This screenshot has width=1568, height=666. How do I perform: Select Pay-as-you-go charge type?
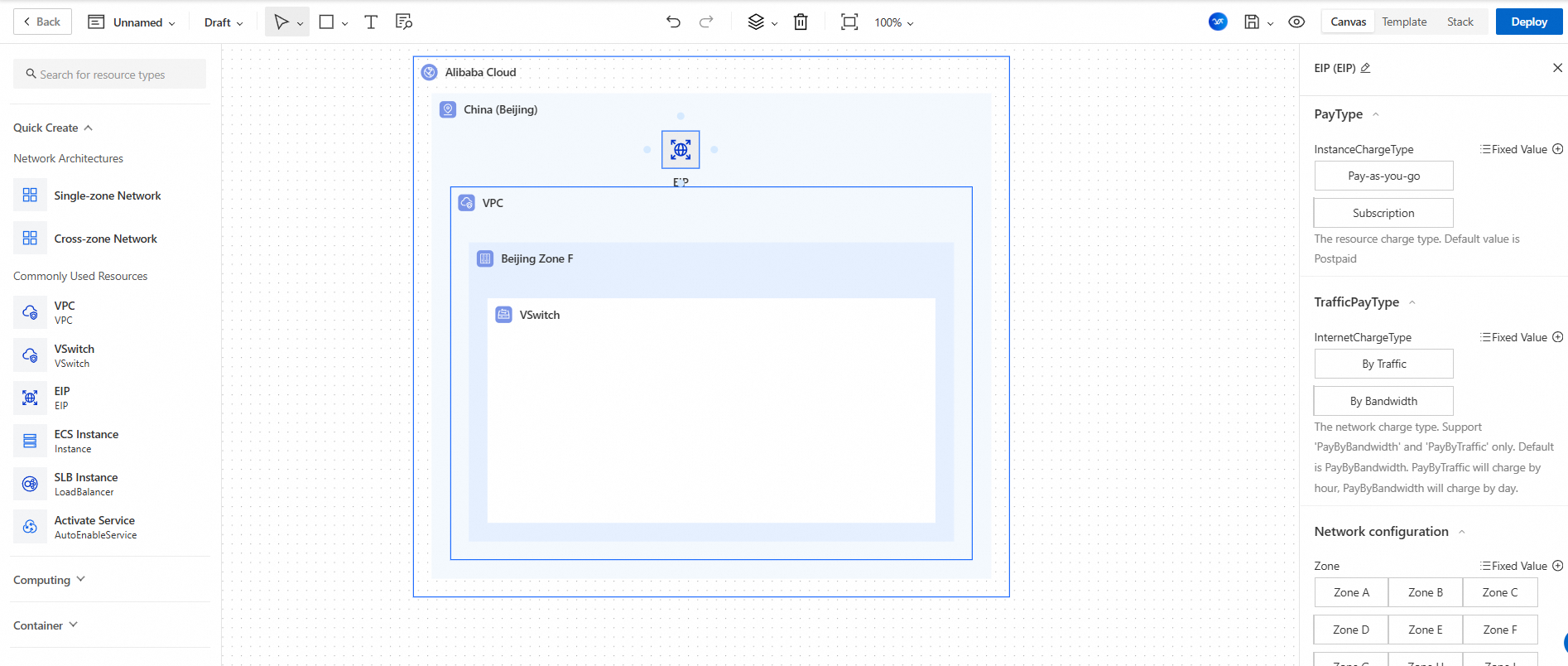click(x=1383, y=176)
